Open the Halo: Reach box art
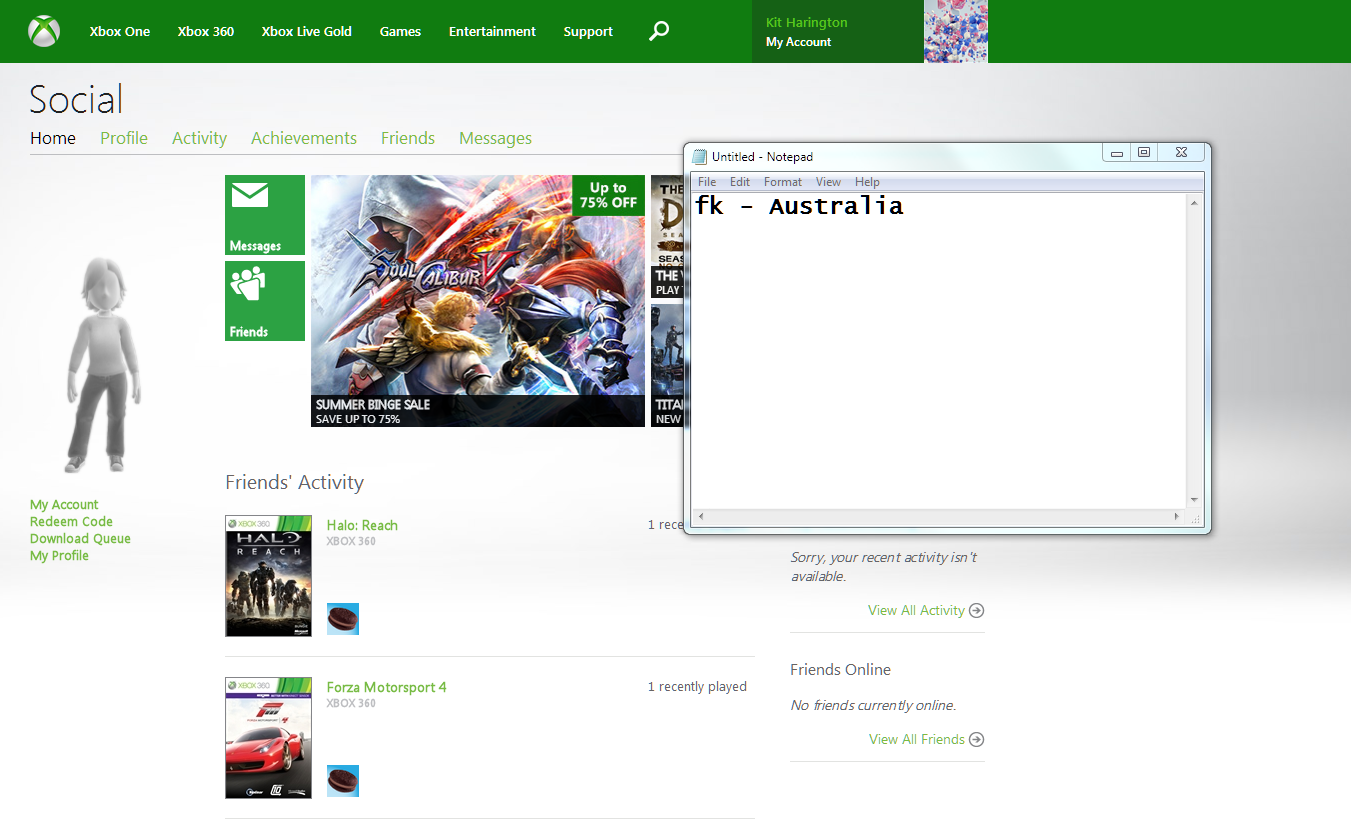The height and width of the screenshot is (835, 1351). click(x=269, y=576)
